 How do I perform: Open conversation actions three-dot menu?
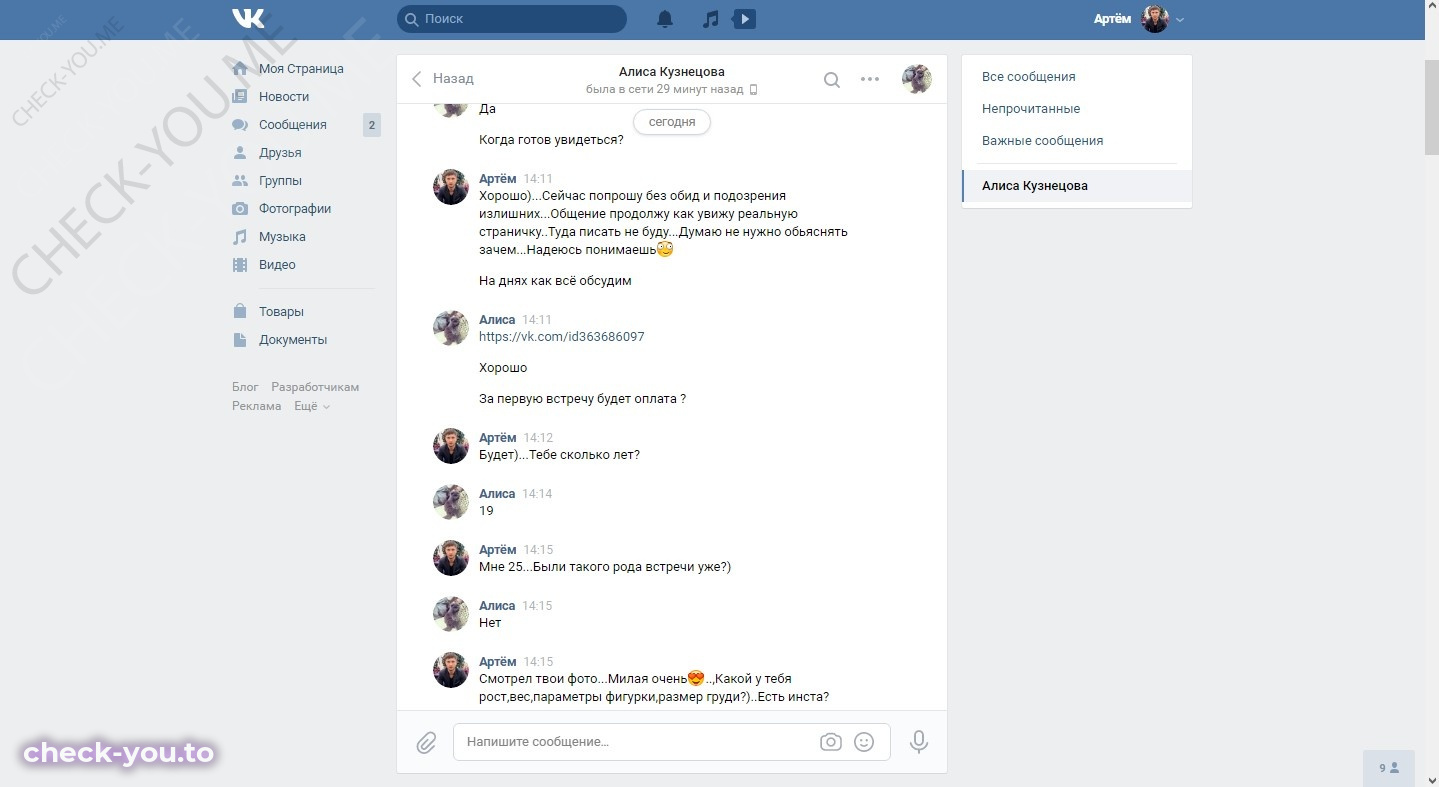(x=870, y=79)
